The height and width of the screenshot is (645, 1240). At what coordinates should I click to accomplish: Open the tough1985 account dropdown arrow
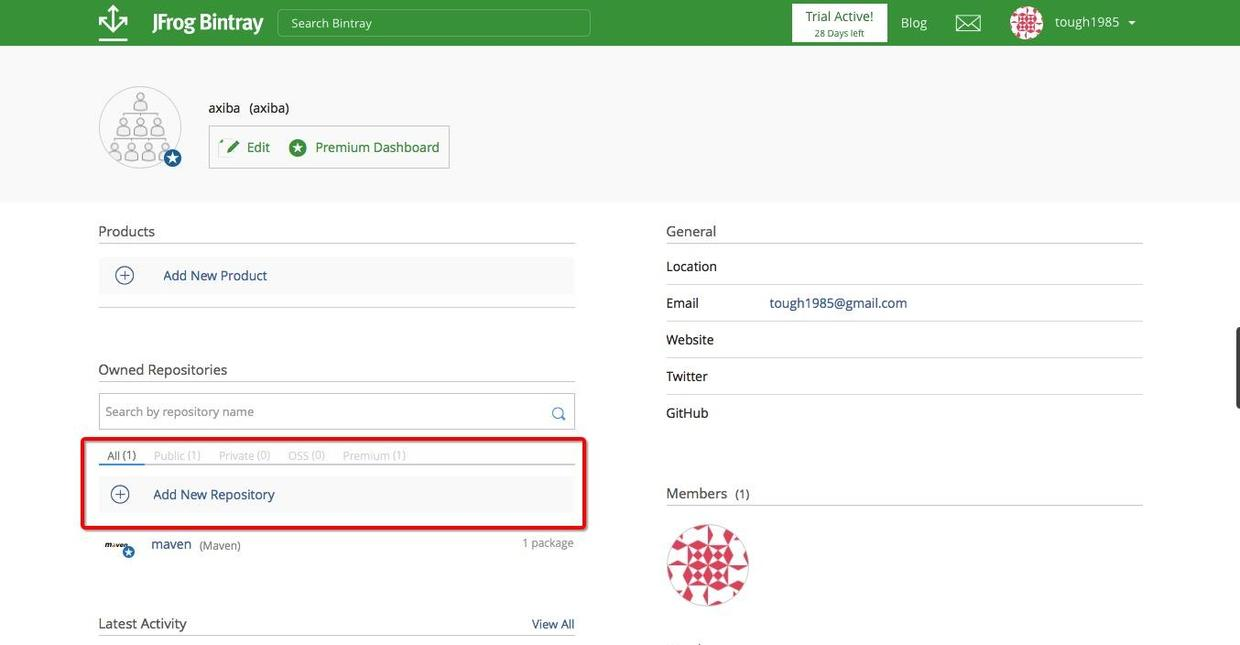point(1132,23)
